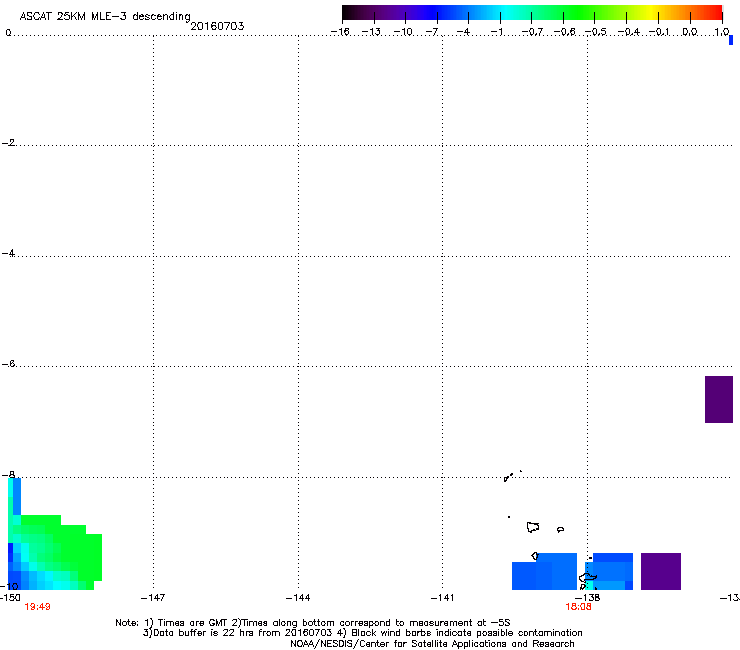Viewport: 740px width, 650px height.
Task: Click the "-4" latitude axis label
Action: pos(8,253)
